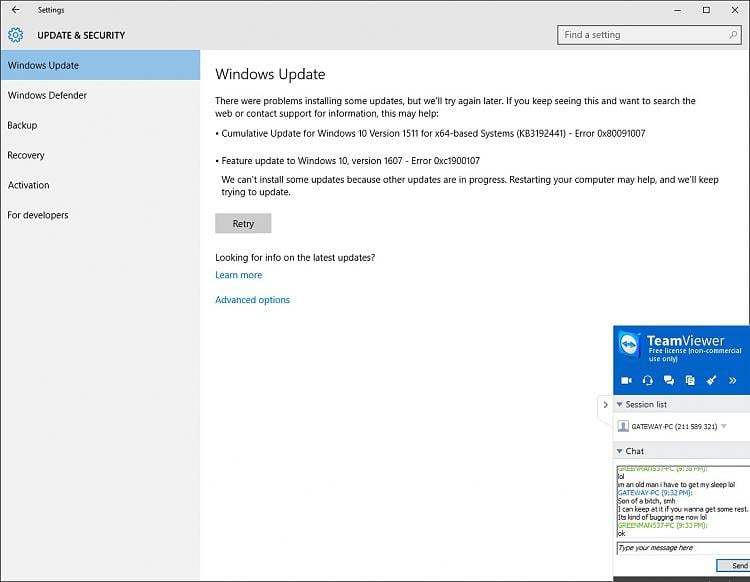Go to Recovery settings
Screen dimensions: 750x582
(x=100, y=155)
